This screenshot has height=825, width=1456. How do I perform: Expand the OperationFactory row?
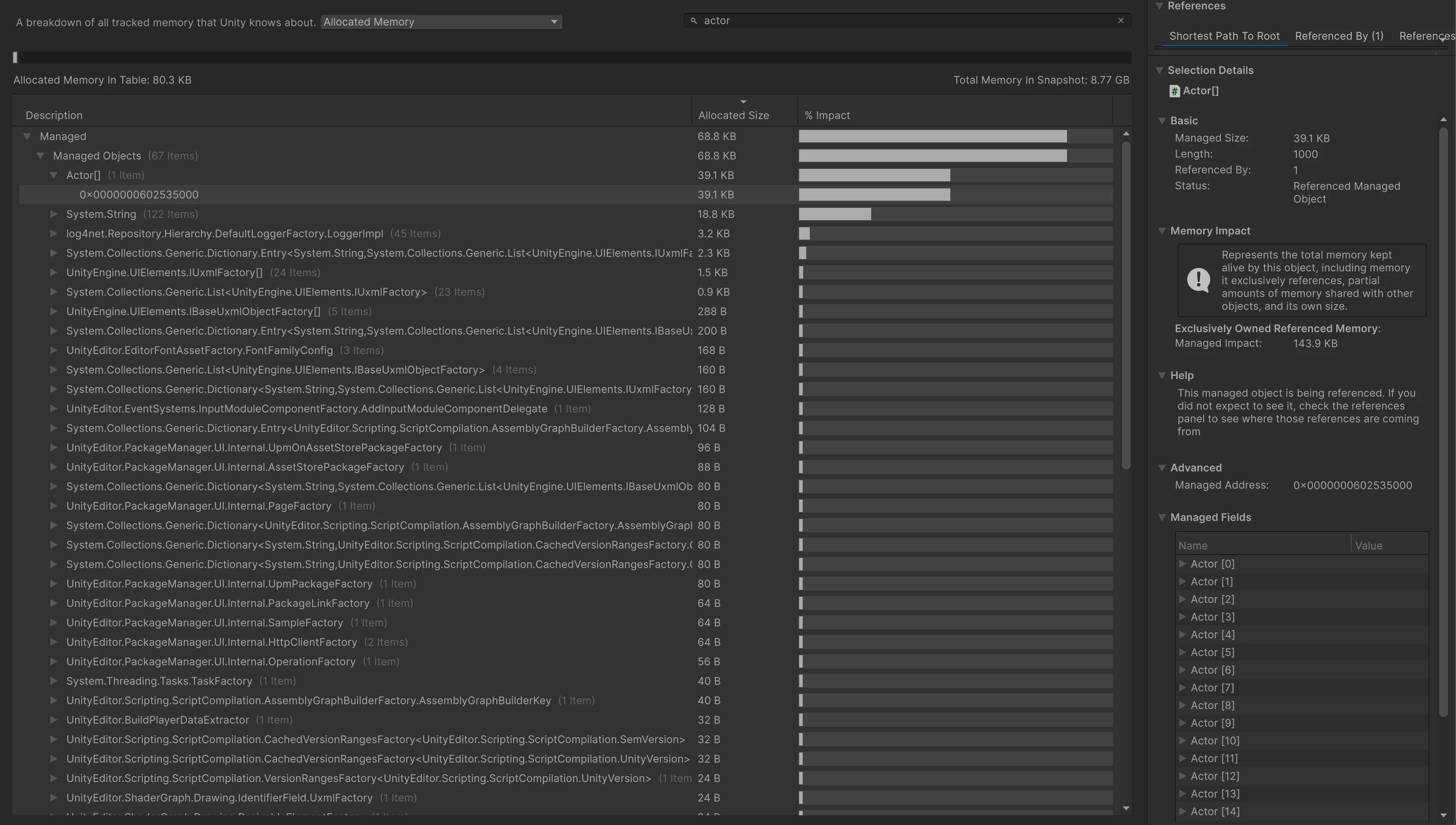tap(53, 662)
